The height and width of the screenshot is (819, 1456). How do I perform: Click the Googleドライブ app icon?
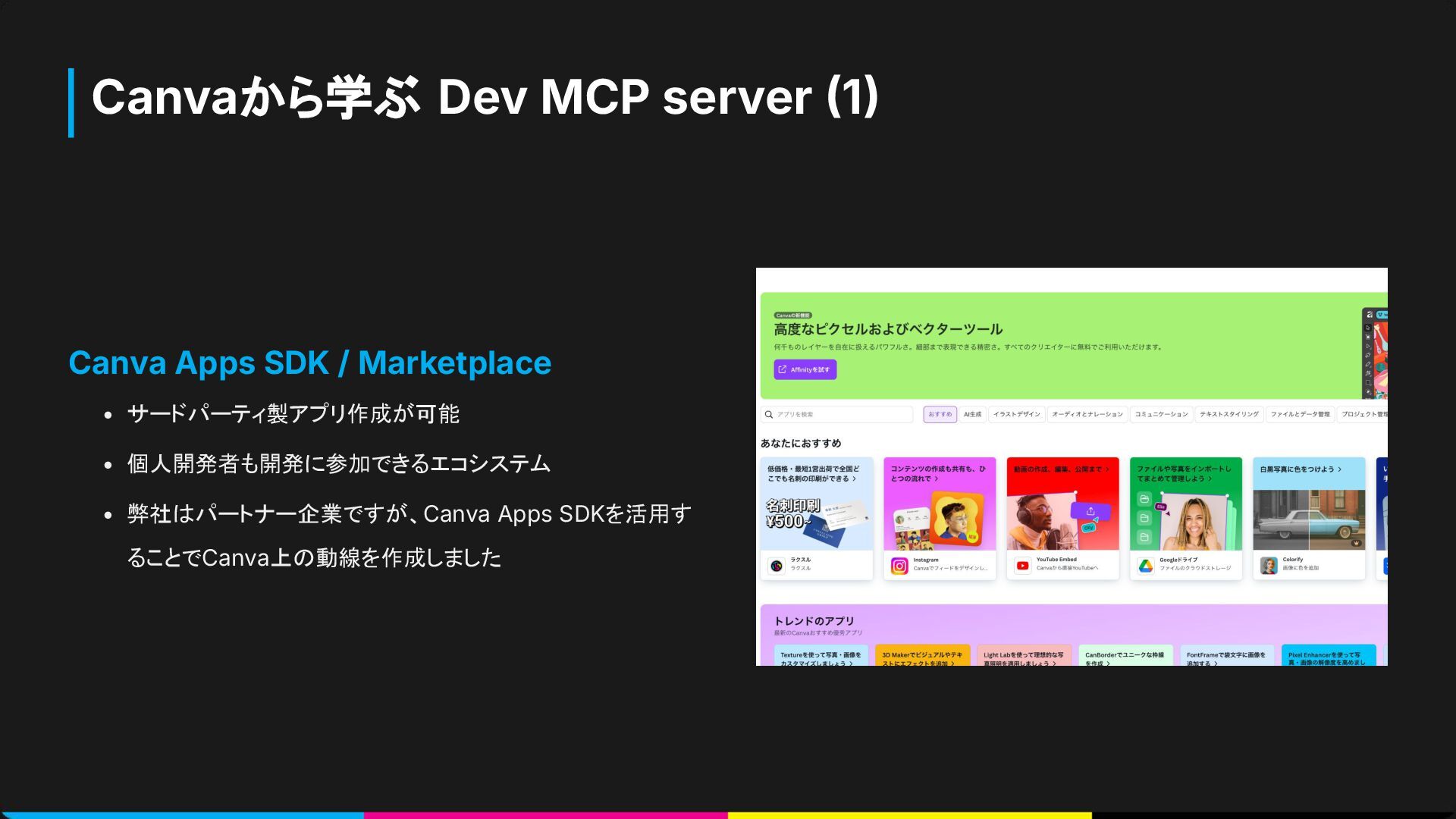click(1145, 566)
